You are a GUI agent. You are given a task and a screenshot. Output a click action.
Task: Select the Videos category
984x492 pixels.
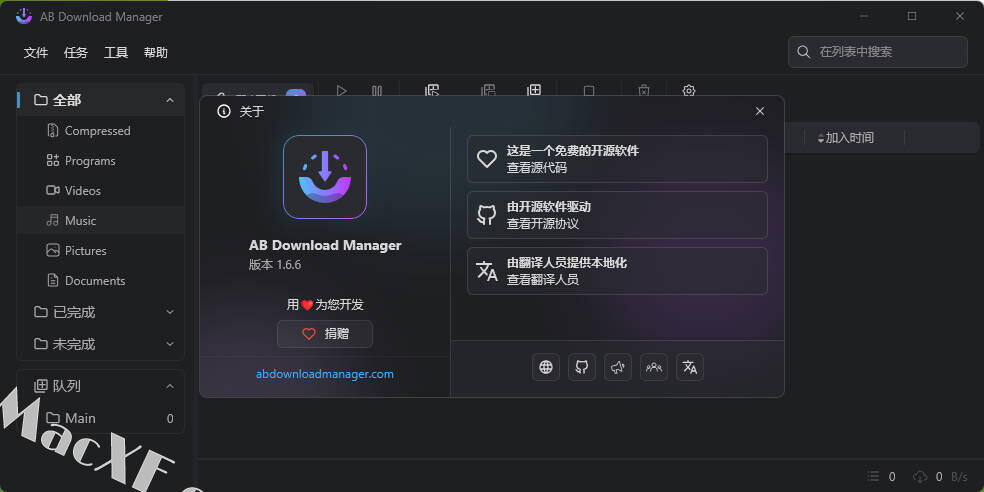coord(100,190)
